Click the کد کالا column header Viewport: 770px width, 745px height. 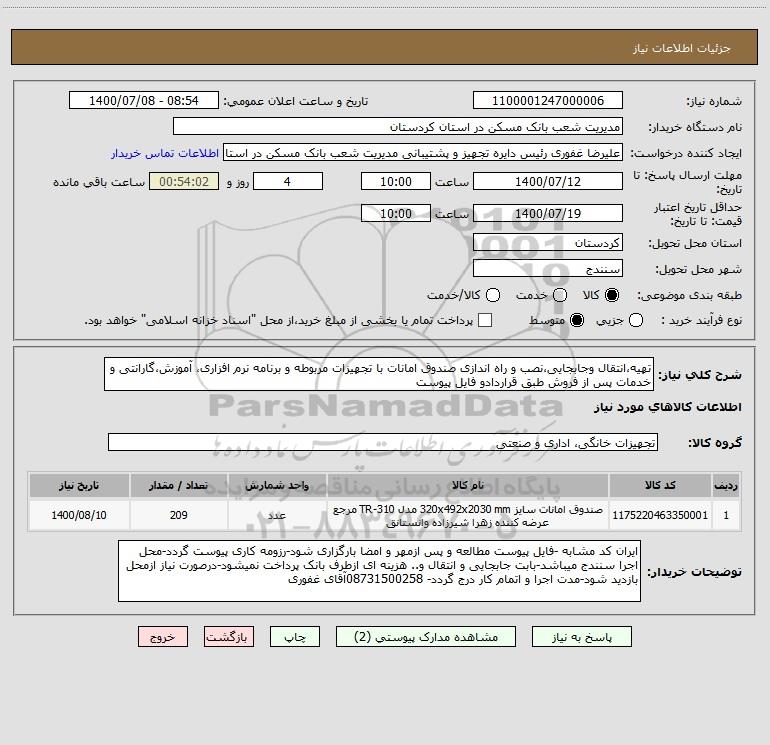pos(660,485)
